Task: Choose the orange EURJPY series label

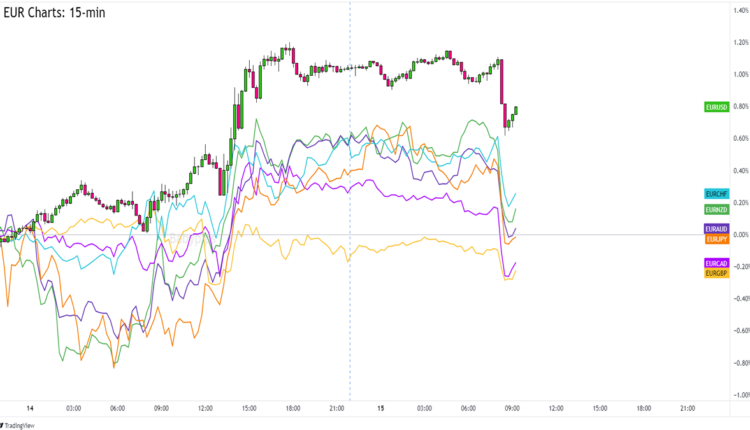Action: (x=716, y=239)
